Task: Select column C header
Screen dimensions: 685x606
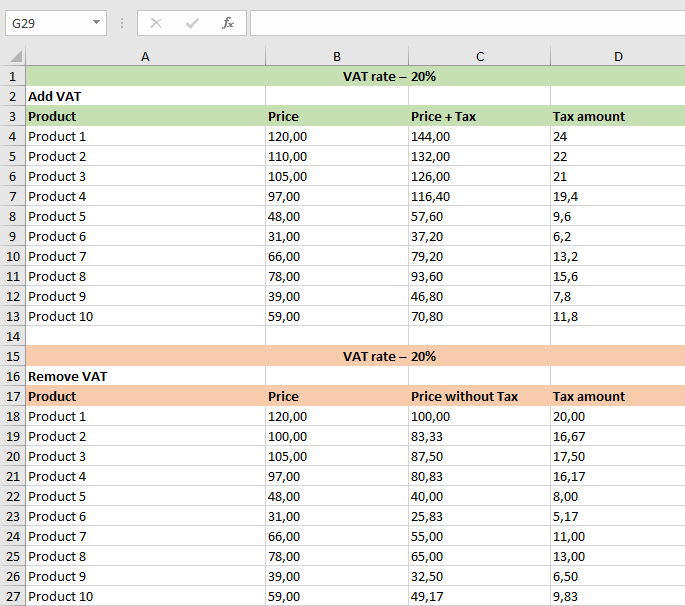Action: (x=479, y=57)
